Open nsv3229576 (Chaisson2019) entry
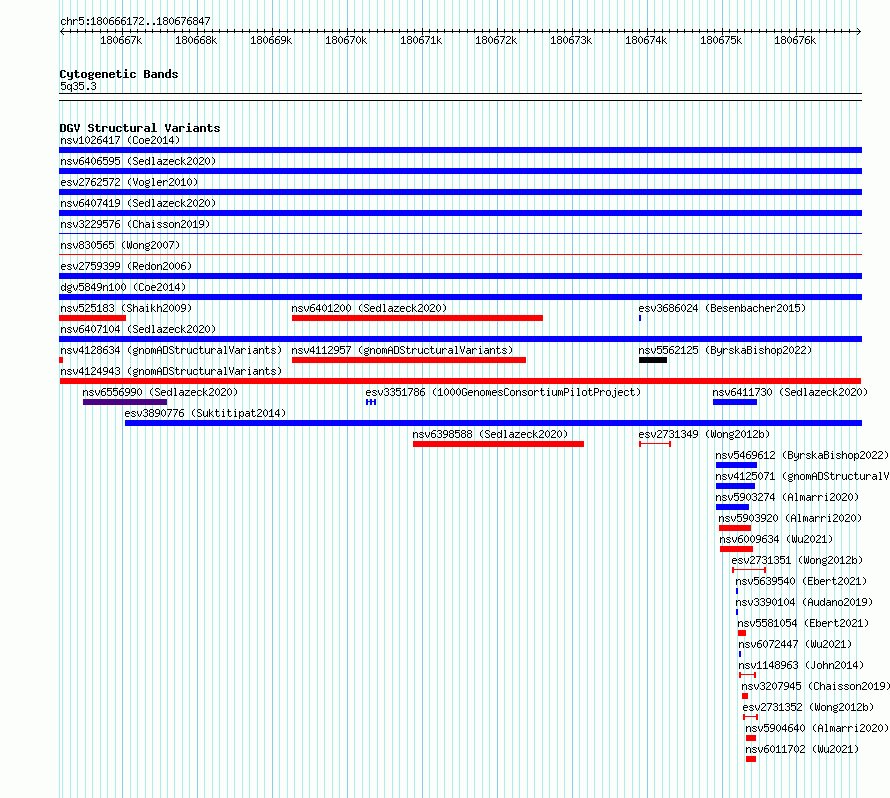This screenshot has width=890, height=798. pos(135,224)
